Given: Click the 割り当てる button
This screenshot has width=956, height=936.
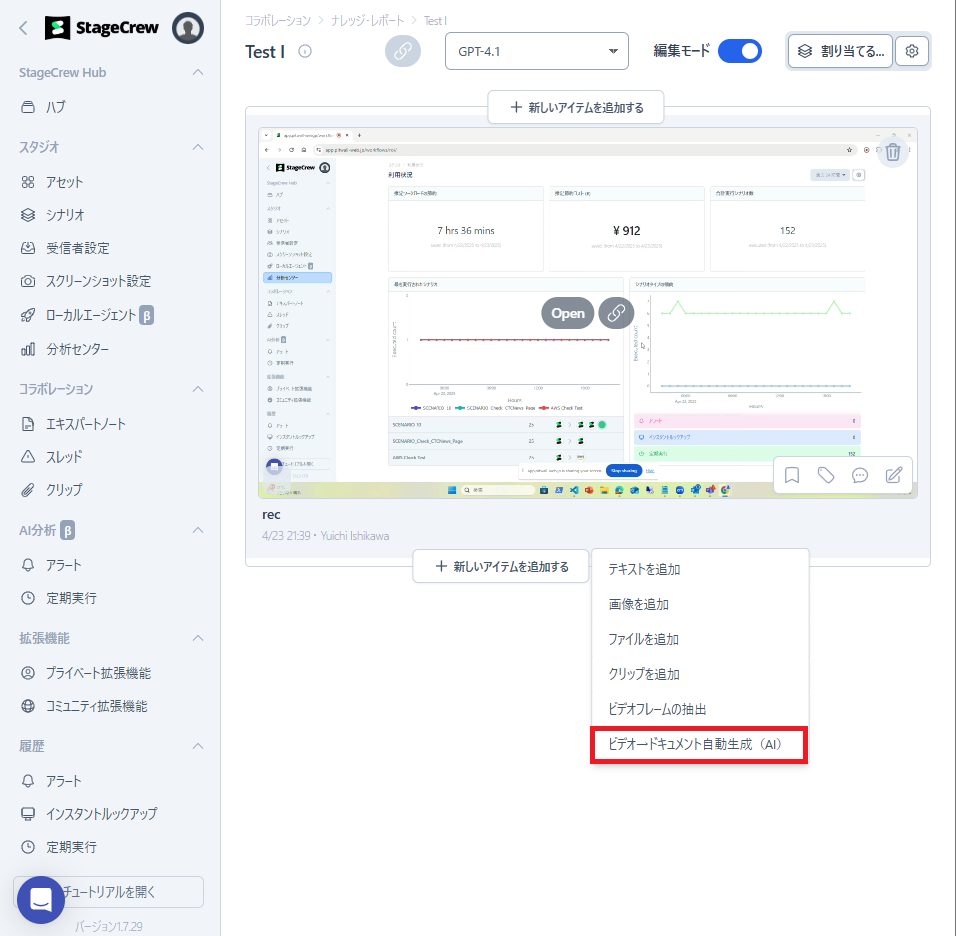Looking at the screenshot, I should click(x=840, y=51).
